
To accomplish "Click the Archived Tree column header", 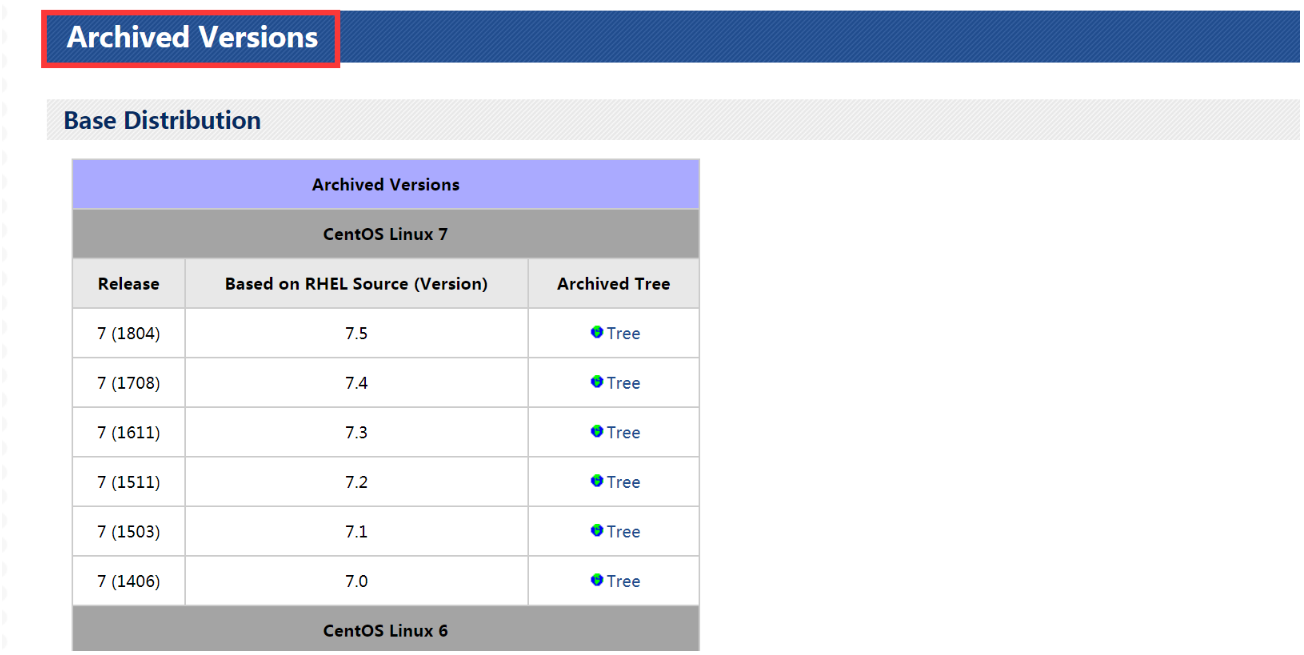I will (x=614, y=283).
